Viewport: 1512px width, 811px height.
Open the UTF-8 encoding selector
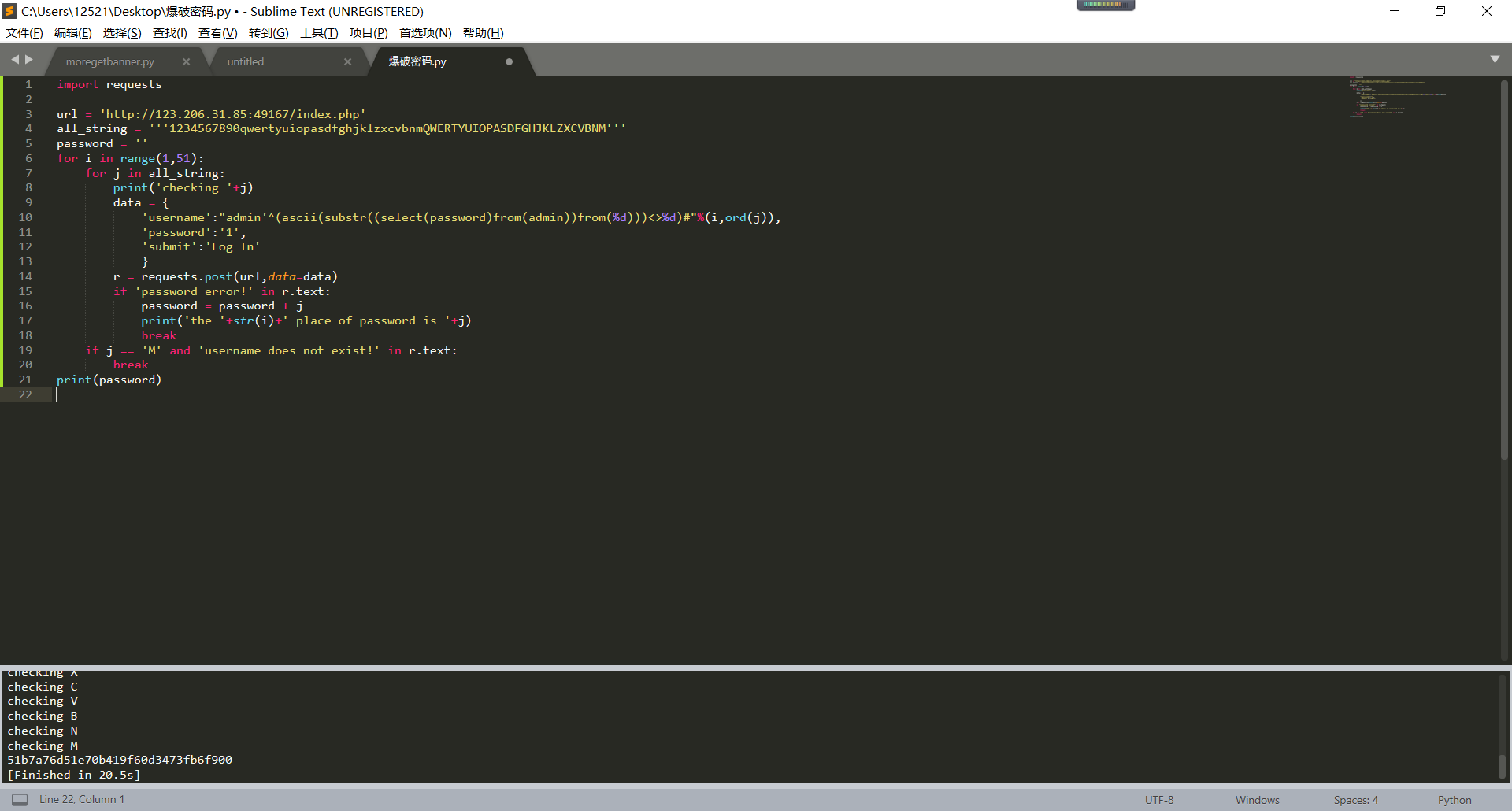1158,799
